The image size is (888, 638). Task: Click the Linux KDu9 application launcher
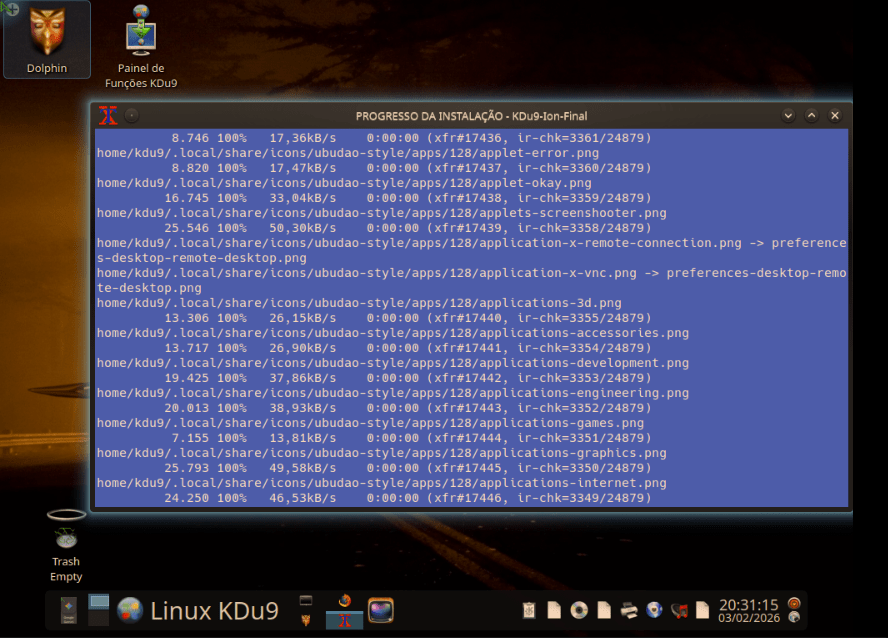tap(214, 610)
